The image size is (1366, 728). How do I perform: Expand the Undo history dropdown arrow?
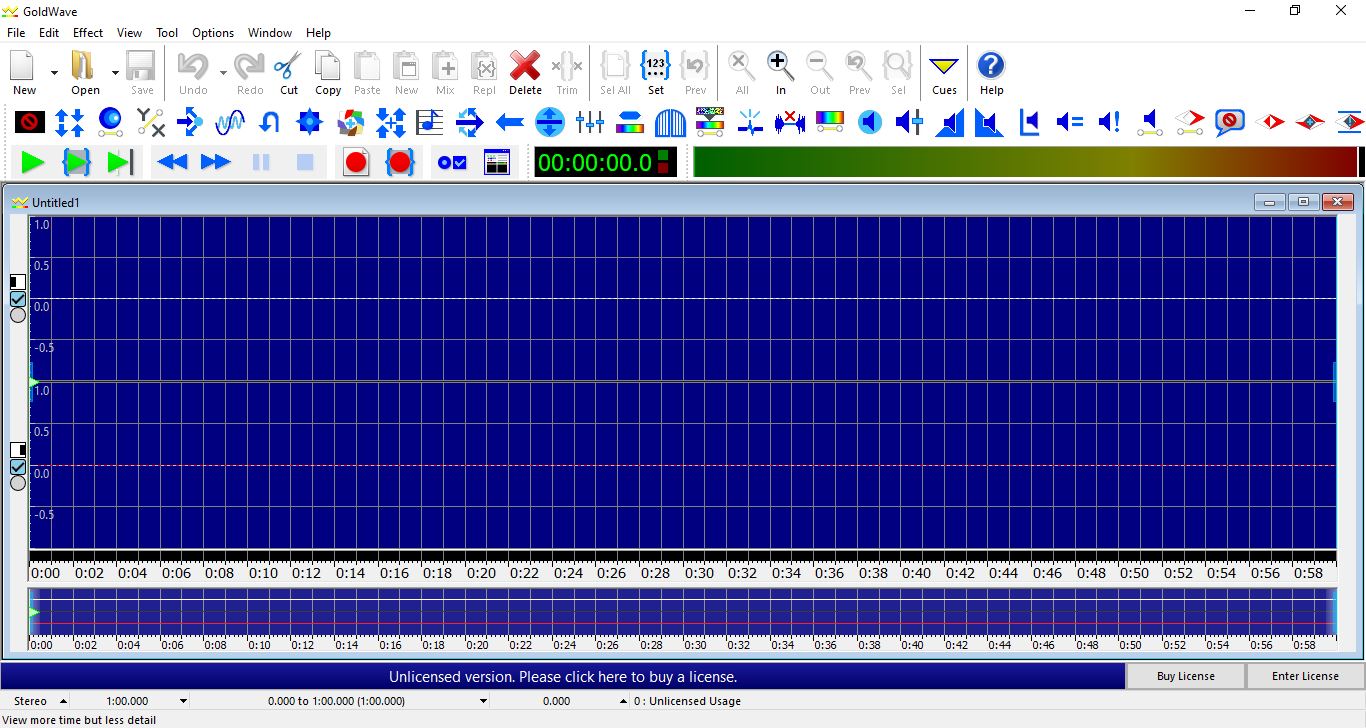click(222, 73)
